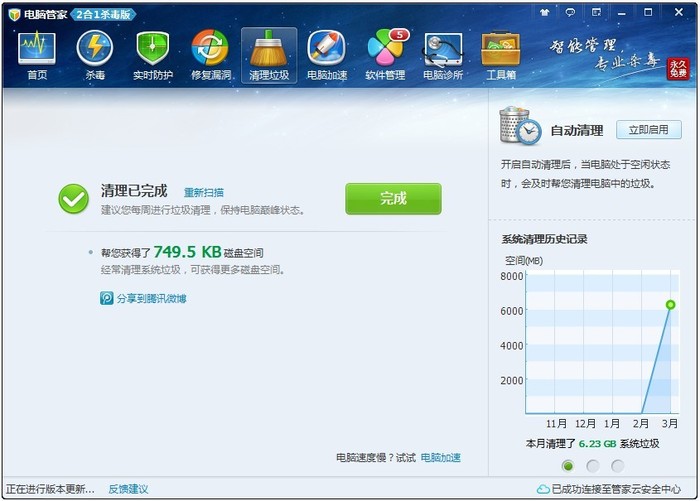Click 分享到腾讯微博 link
This screenshot has width=700, height=501.
coord(151,298)
